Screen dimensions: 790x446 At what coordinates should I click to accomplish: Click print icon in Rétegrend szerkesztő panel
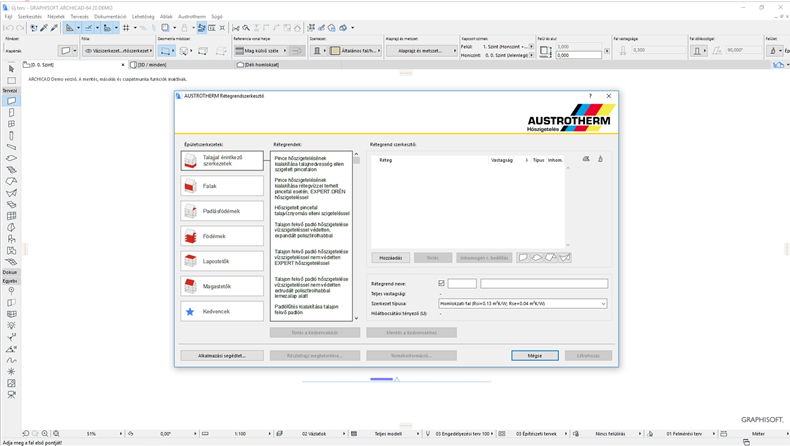[x=586, y=159]
